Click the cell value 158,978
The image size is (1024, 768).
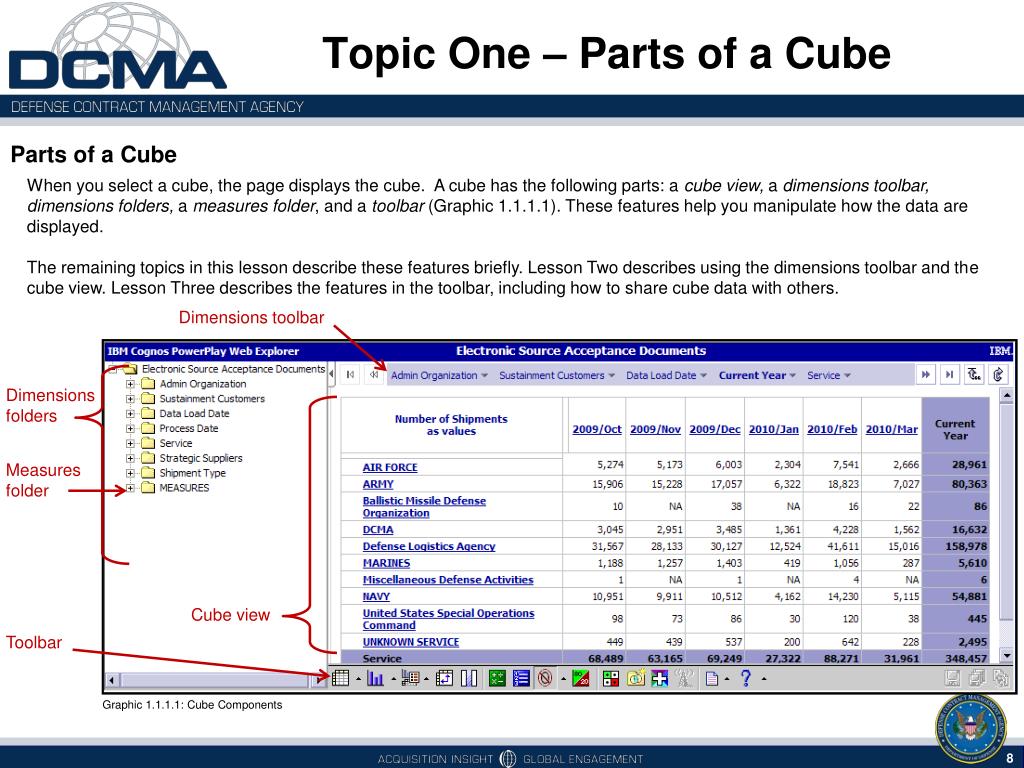[967, 547]
